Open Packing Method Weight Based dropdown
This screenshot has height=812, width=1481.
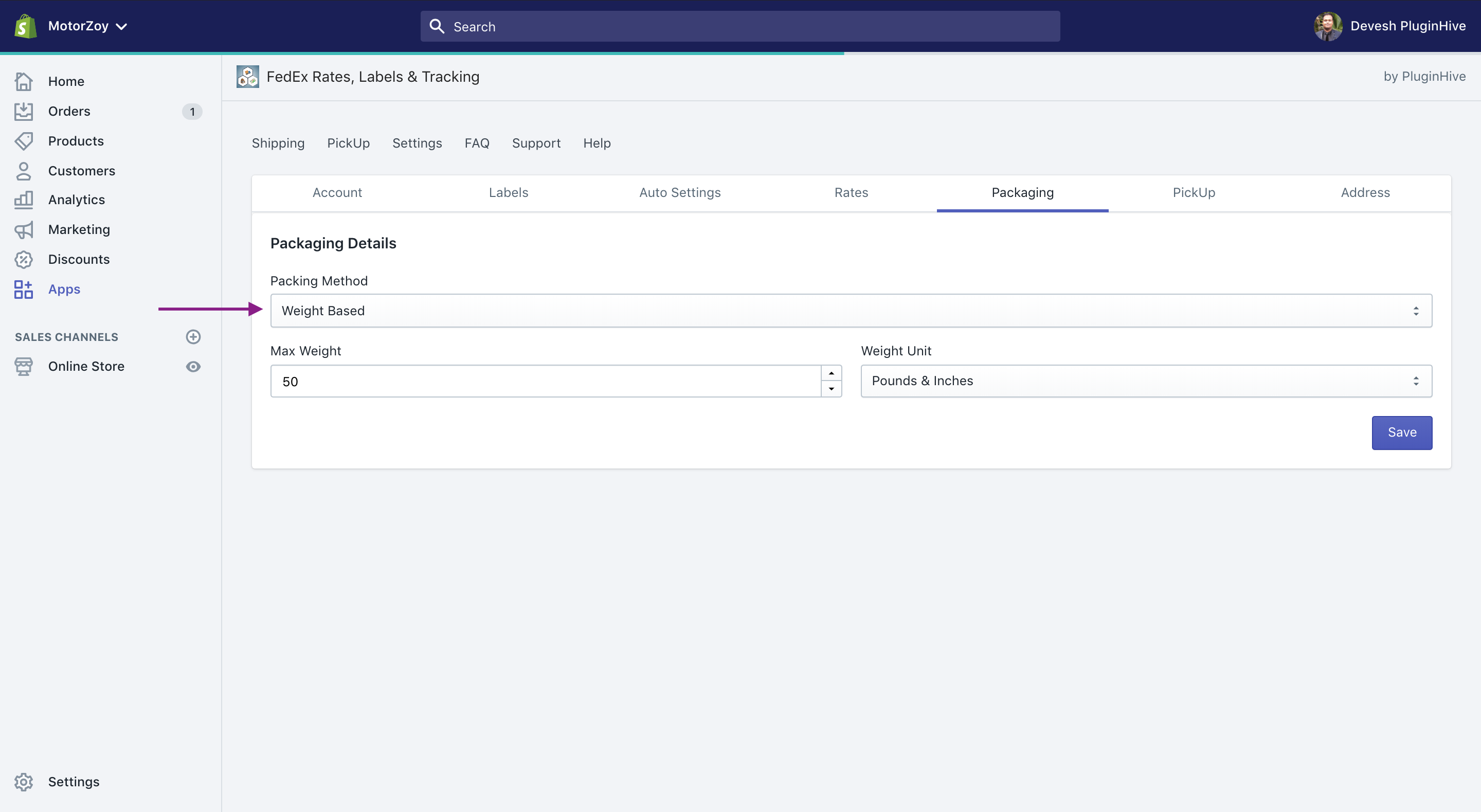click(852, 311)
